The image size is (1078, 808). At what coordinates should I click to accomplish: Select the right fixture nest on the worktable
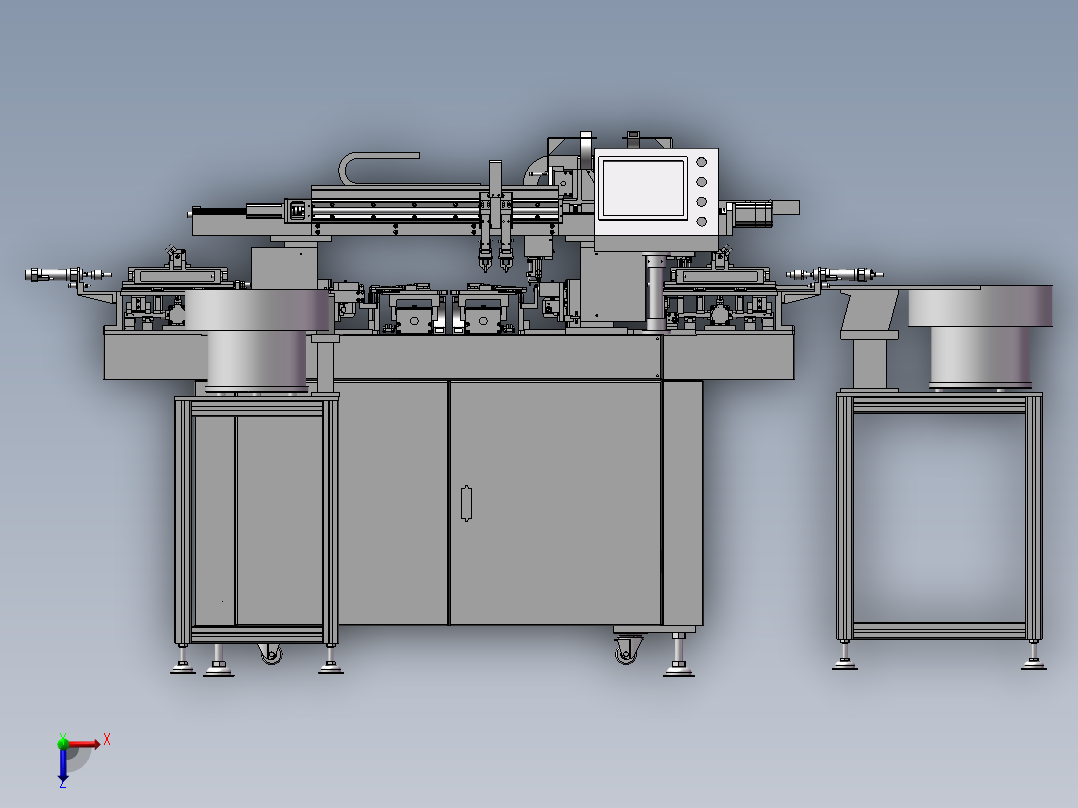click(x=487, y=309)
